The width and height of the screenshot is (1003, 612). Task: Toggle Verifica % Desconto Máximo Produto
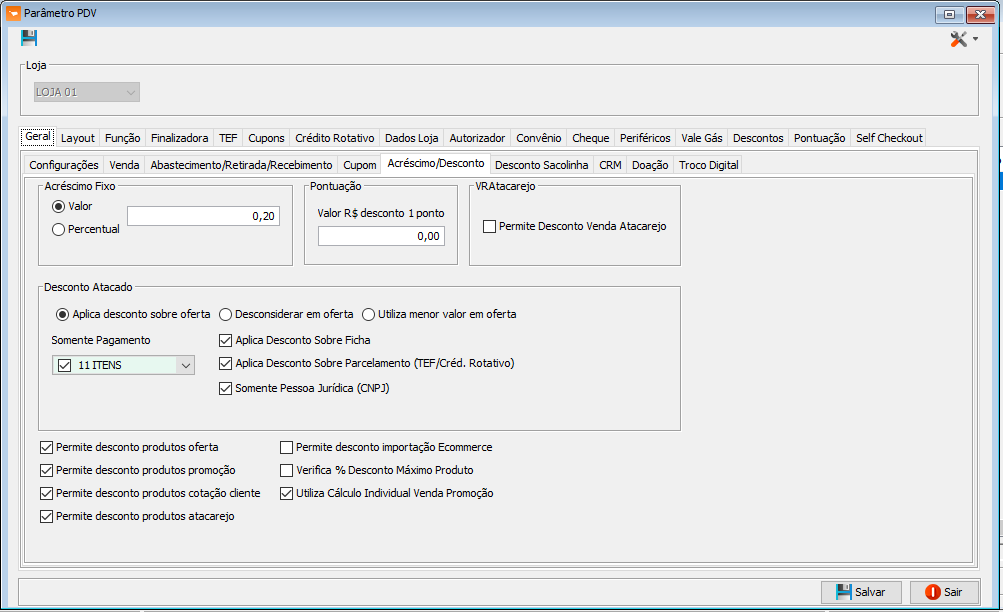[x=287, y=470]
